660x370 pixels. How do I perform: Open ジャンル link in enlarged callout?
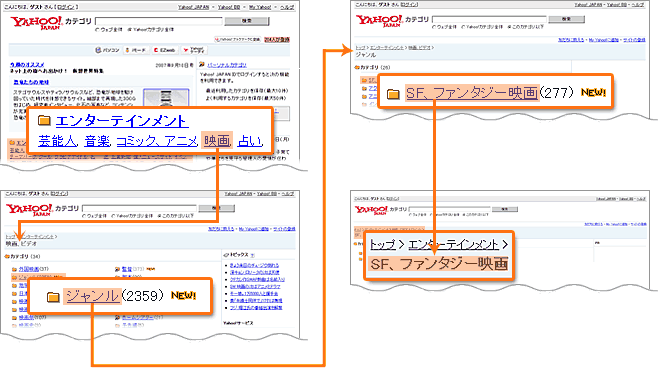pyautogui.click(x=92, y=296)
